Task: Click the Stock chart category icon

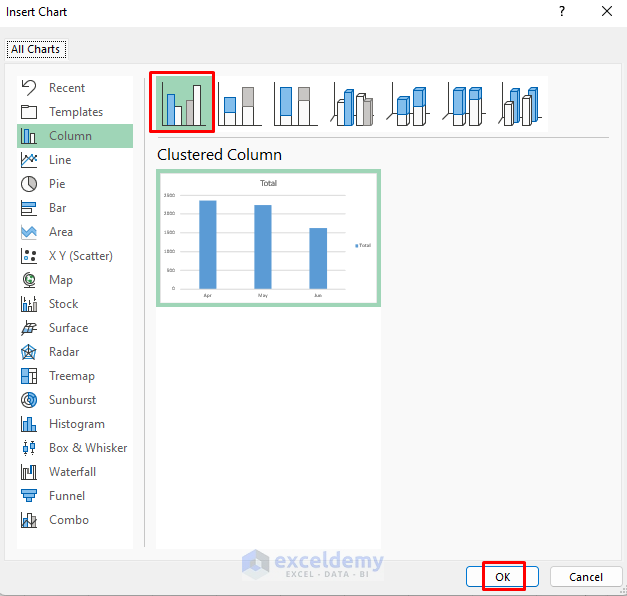Action: coord(29,304)
